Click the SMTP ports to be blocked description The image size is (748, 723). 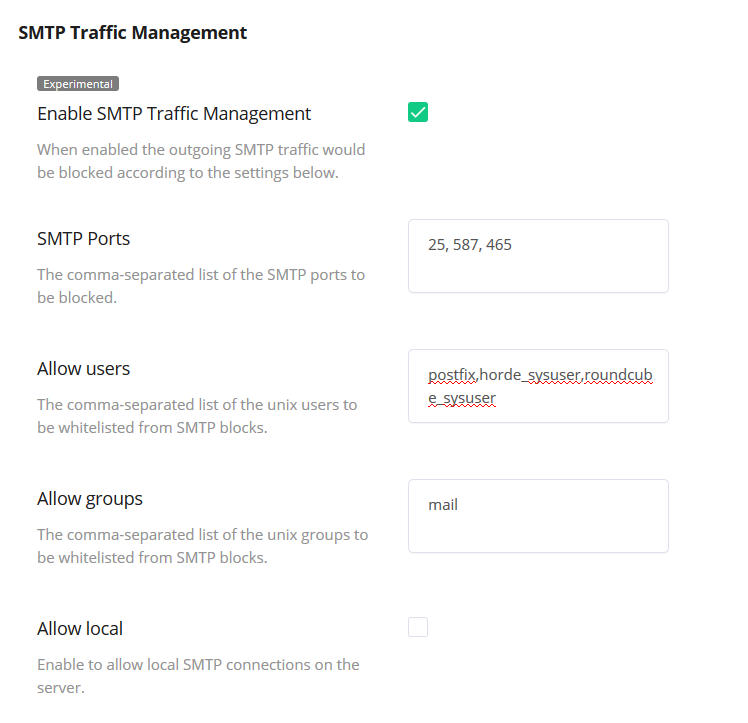(201, 286)
